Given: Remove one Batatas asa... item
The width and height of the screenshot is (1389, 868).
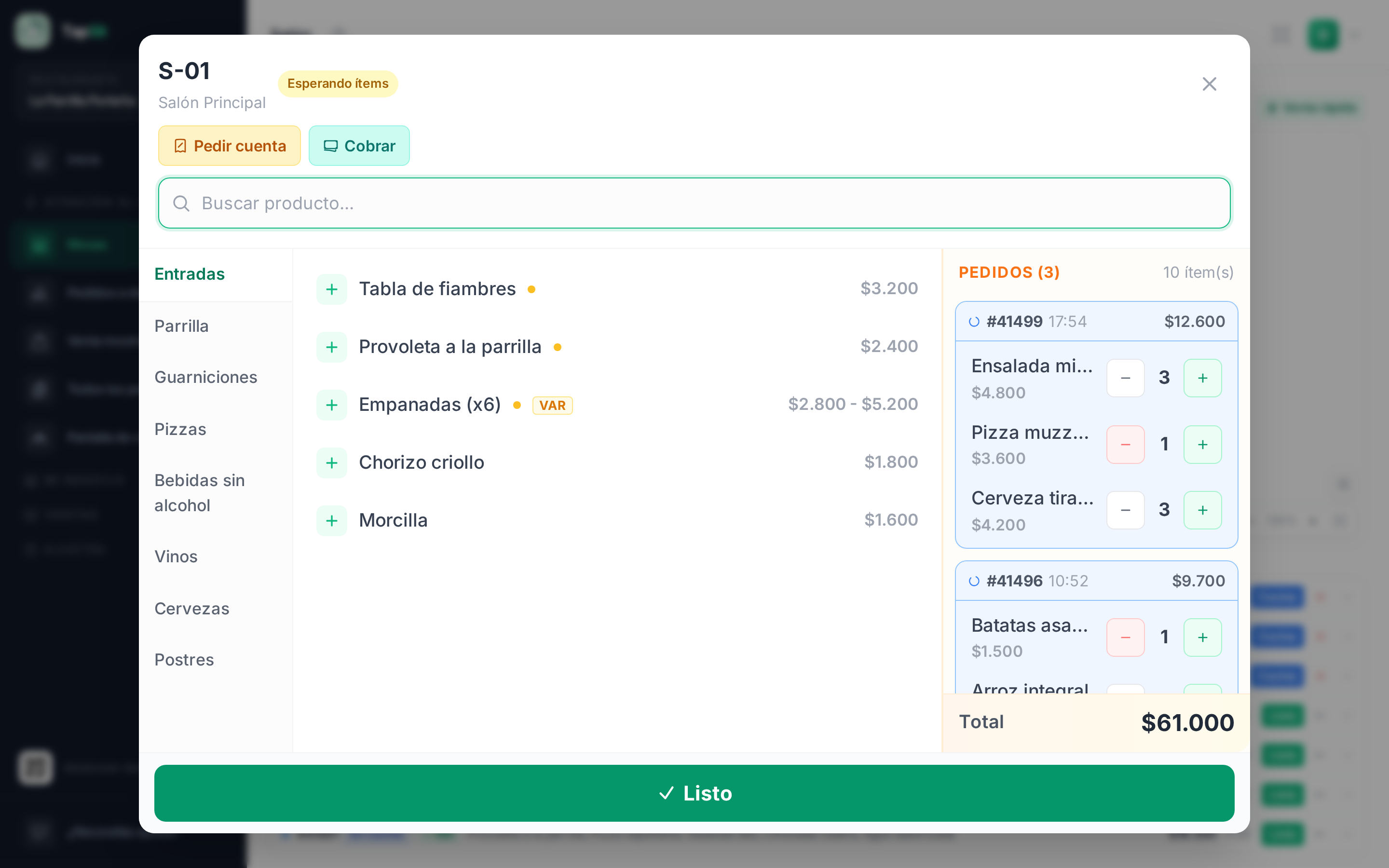Looking at the screenshot, I should (1126, 637).
